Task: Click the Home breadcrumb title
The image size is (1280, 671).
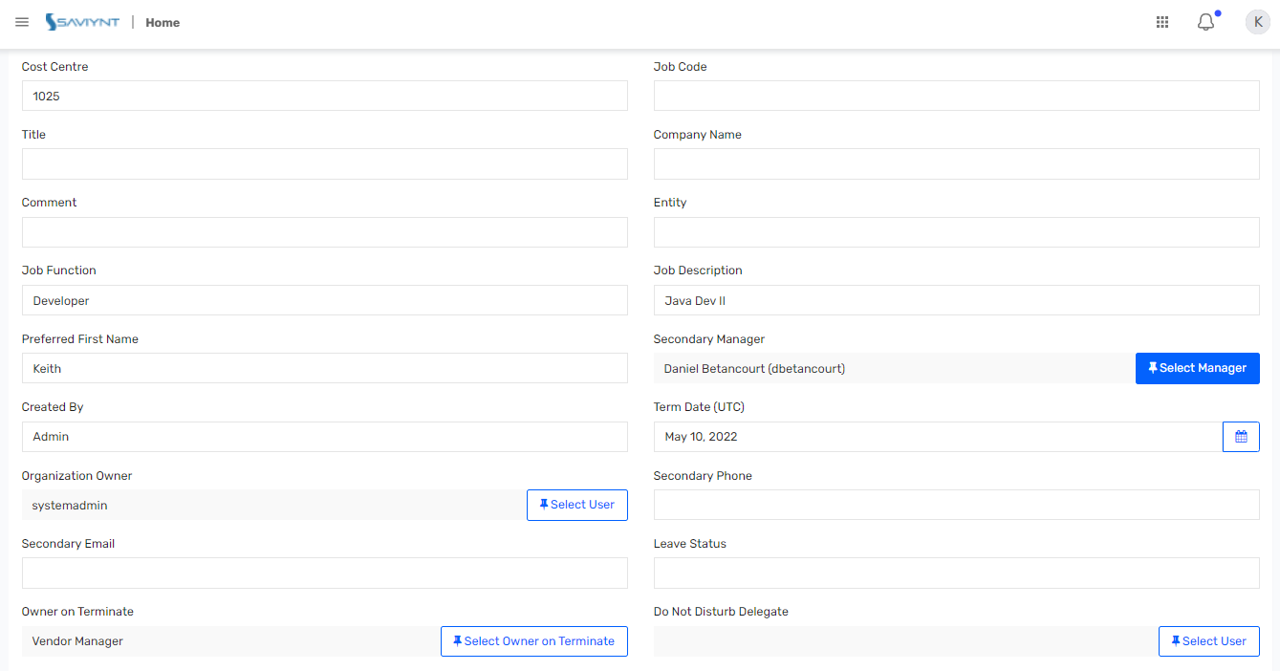Action: (x=163, y=22)
